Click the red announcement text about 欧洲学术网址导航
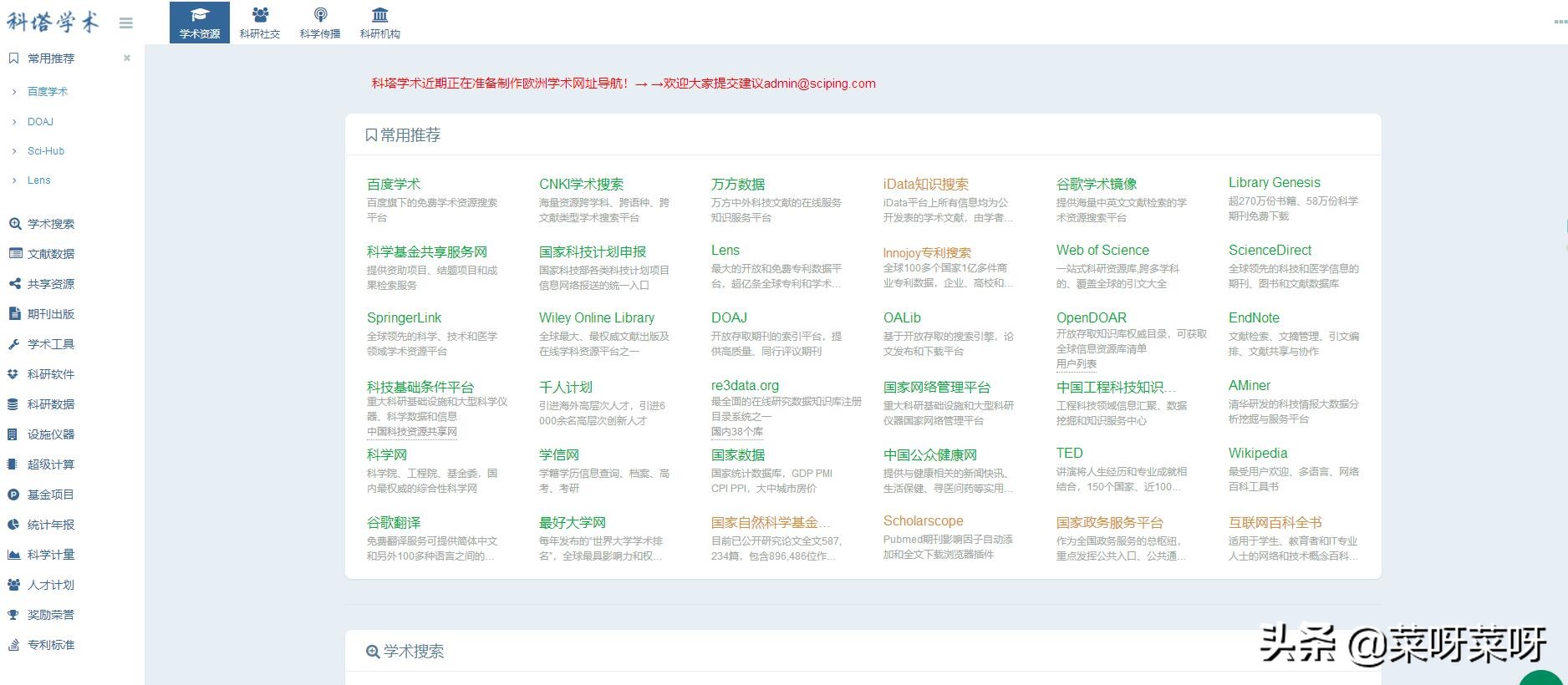This screenshot has width=1568, height=685. [624, 84]
